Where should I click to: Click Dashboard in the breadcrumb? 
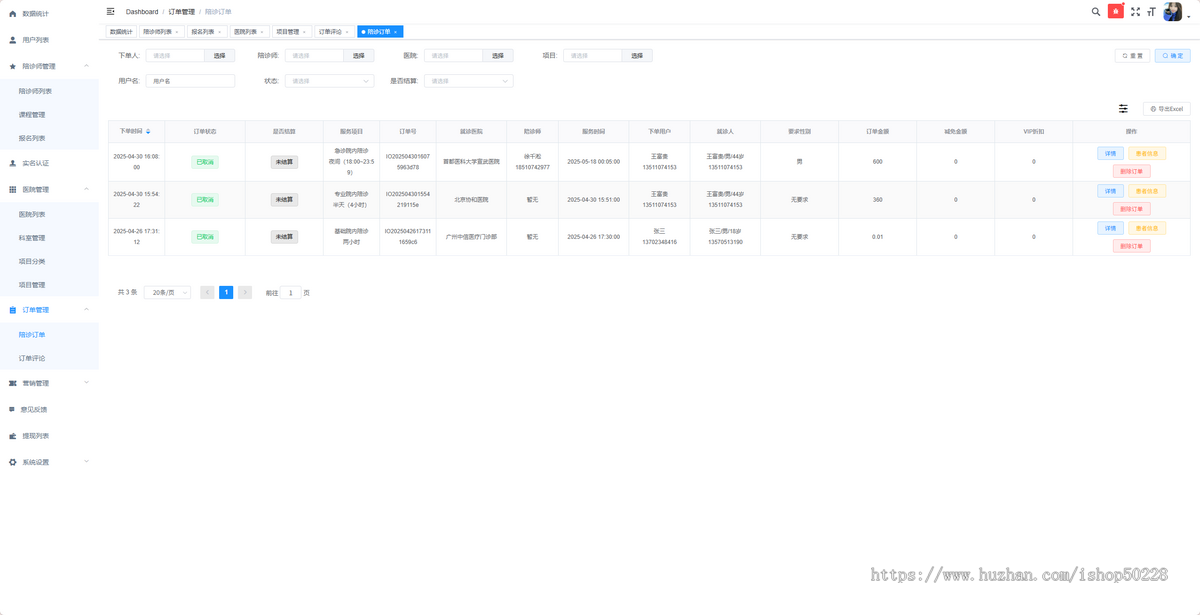click(x=142, y=12)
